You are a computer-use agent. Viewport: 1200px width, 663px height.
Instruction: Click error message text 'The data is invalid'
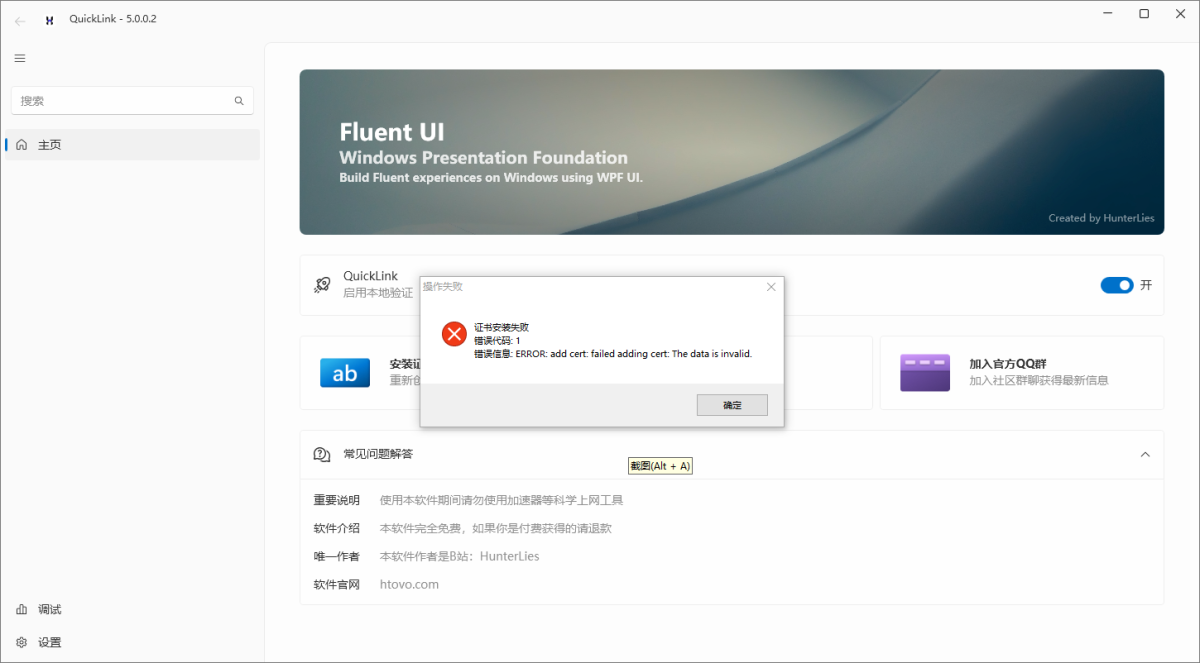pyautogui.click(x=711, y=354)
